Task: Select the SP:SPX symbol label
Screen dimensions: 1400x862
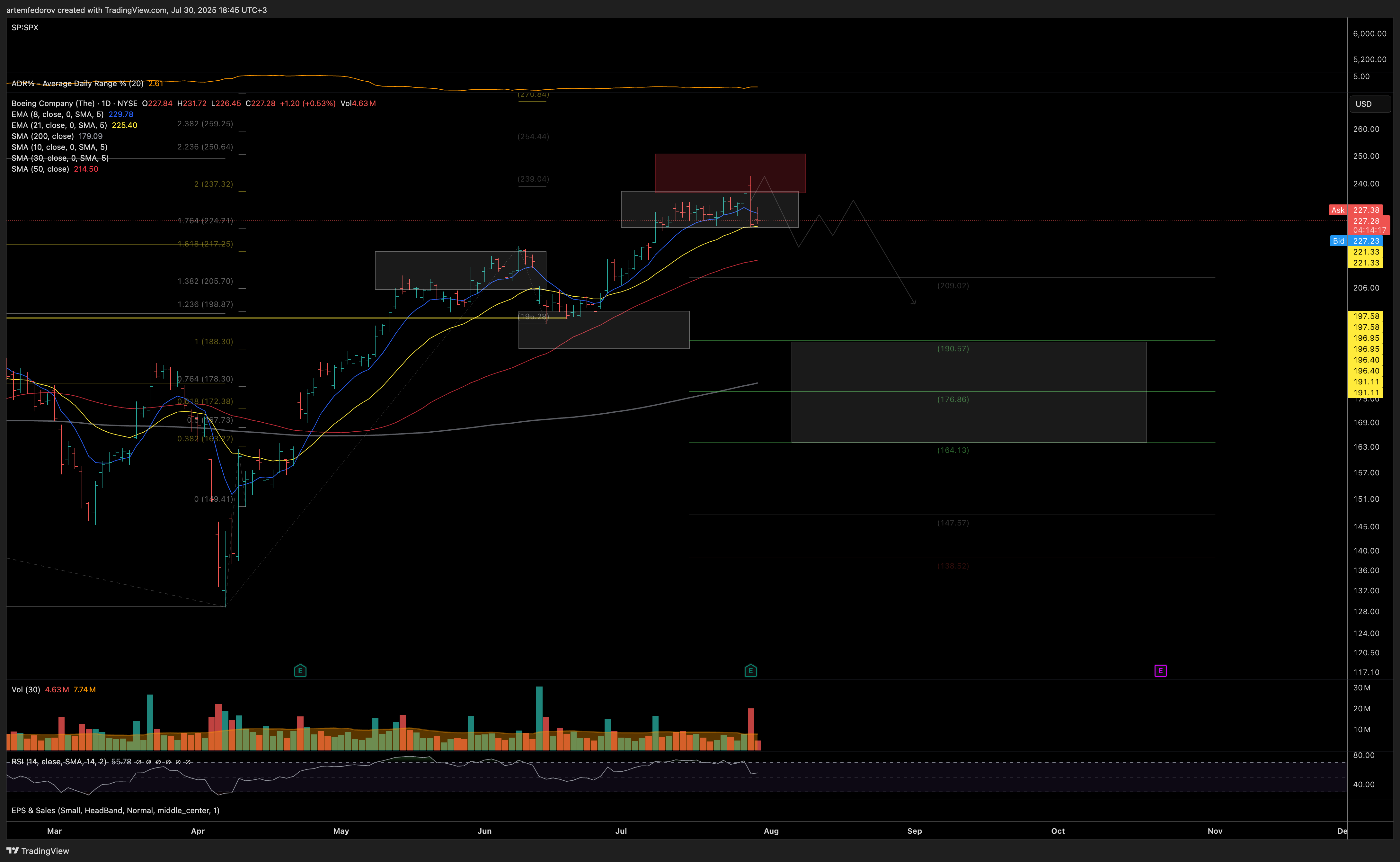Action: click(x=25, y=27)
